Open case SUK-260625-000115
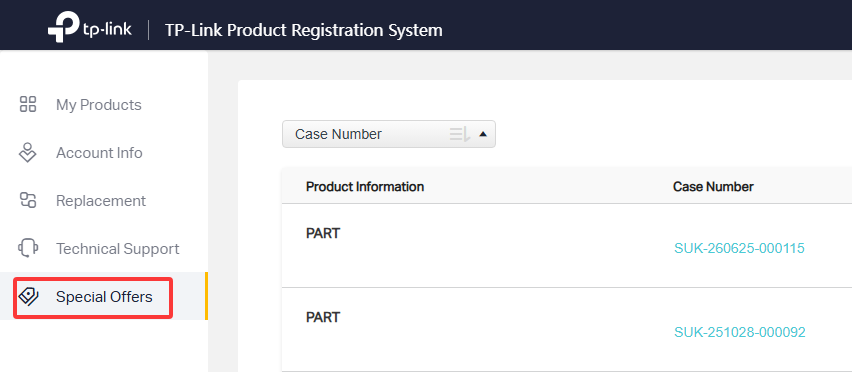The image size is (852, 372). 739,249
